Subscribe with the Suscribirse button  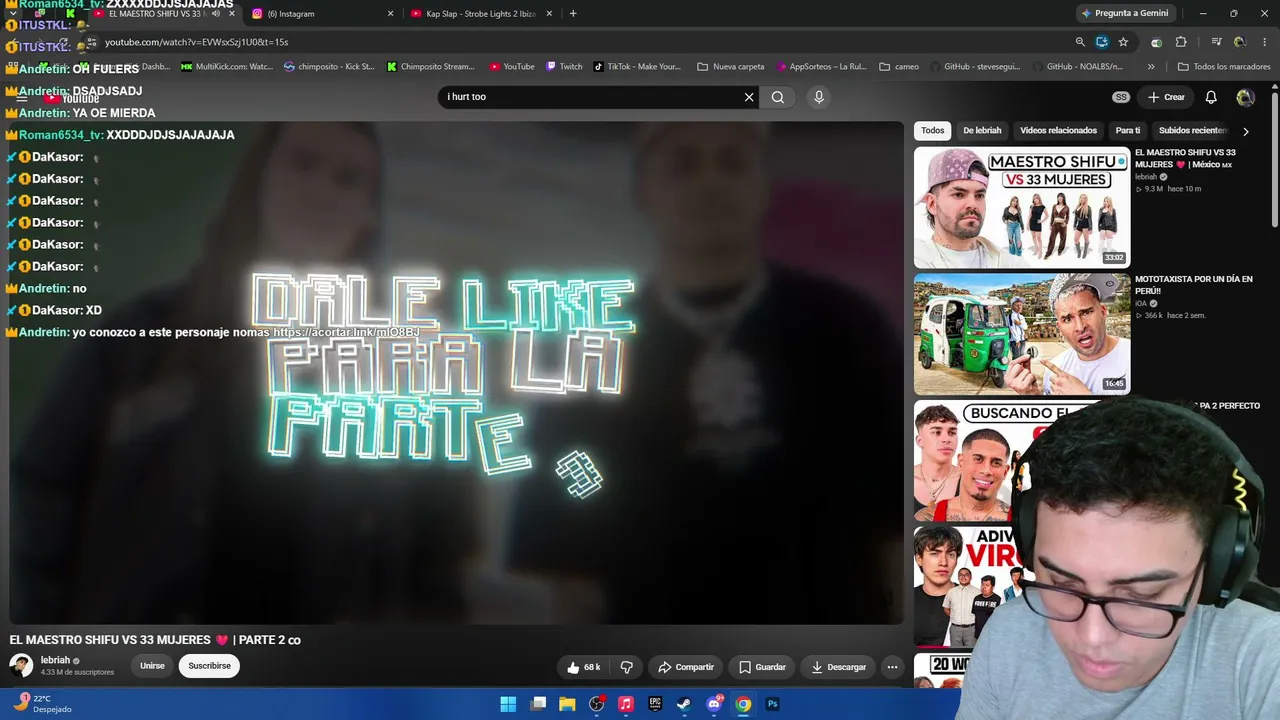tap(209, 666)
